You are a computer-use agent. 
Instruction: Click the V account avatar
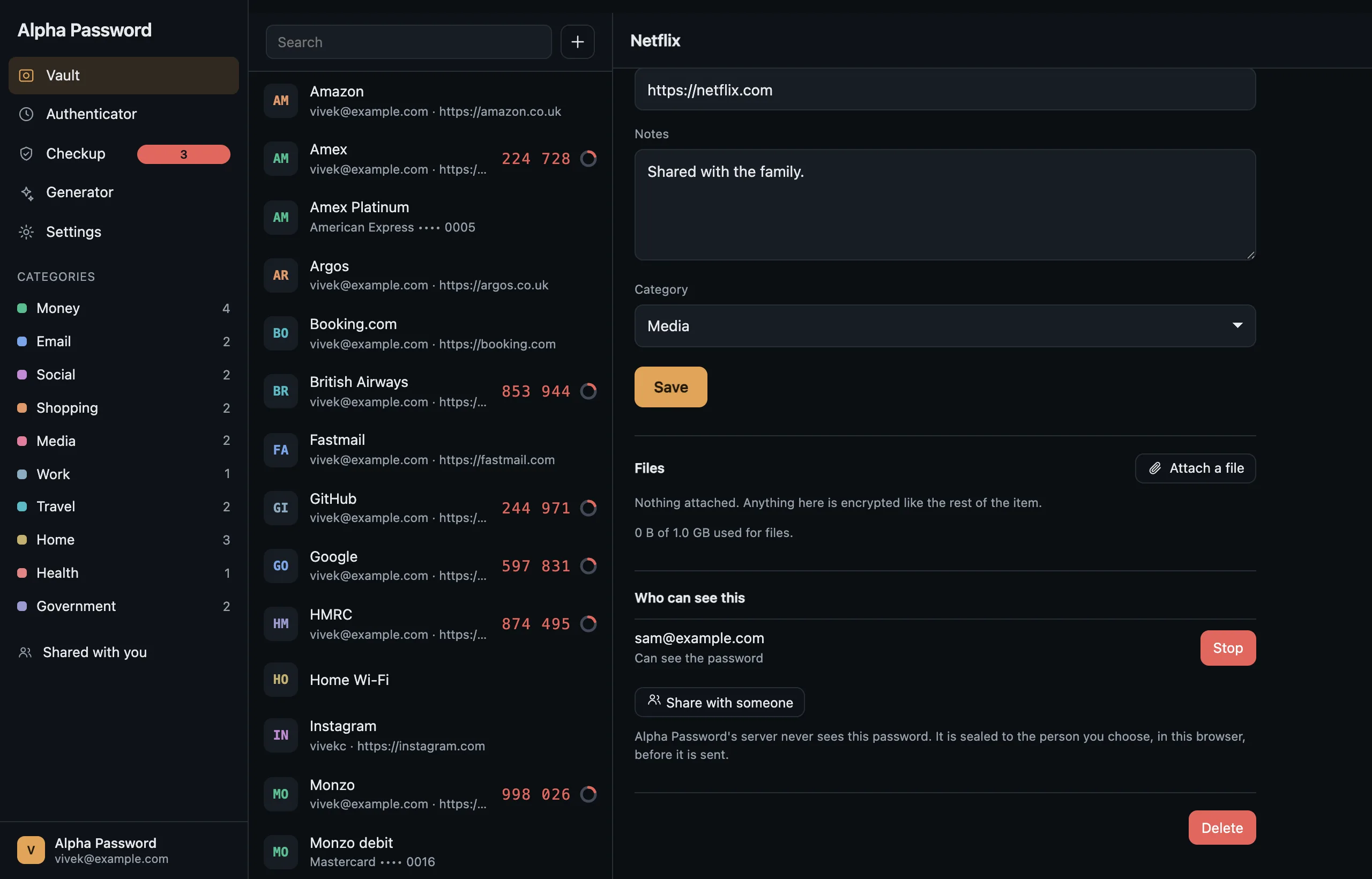[x=31, y=851]
